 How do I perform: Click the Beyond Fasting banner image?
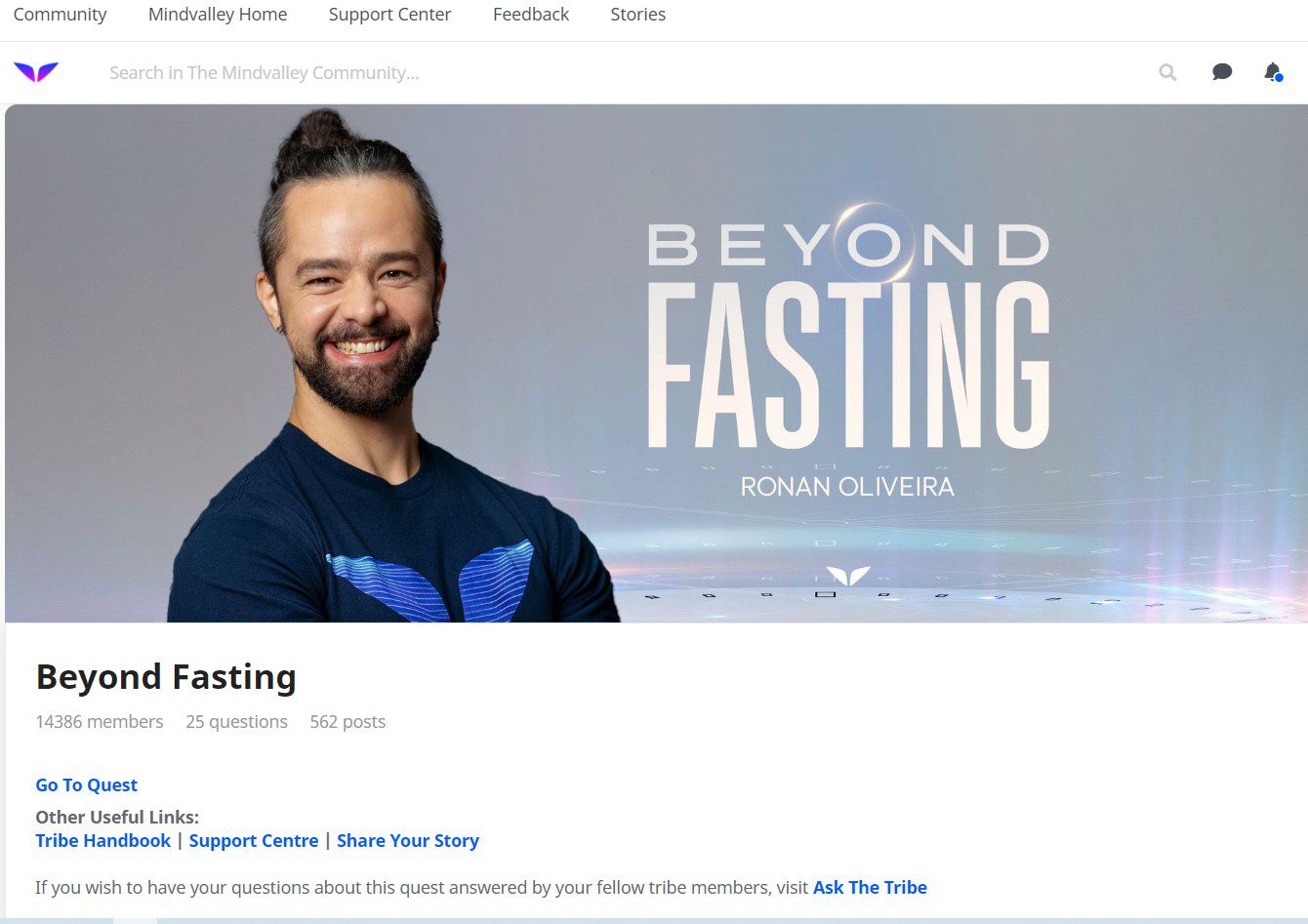[656, 363]
